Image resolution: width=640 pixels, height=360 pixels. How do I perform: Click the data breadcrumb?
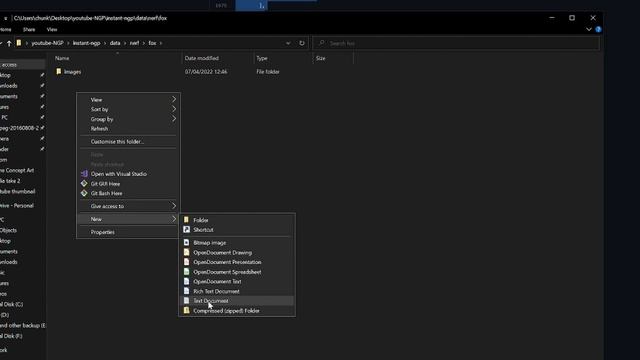point(115,43)
